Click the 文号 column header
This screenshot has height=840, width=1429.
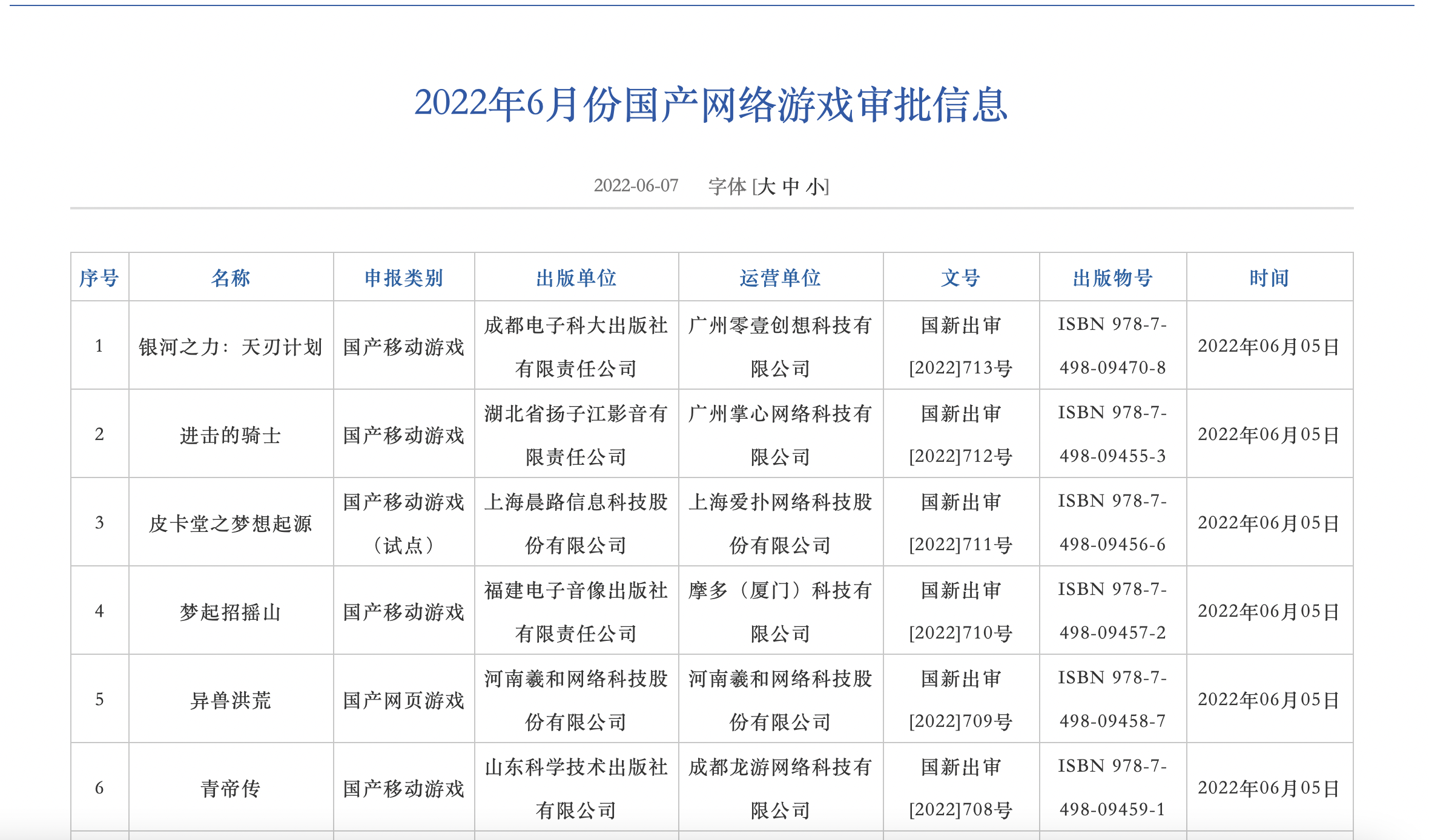(961, 278)
